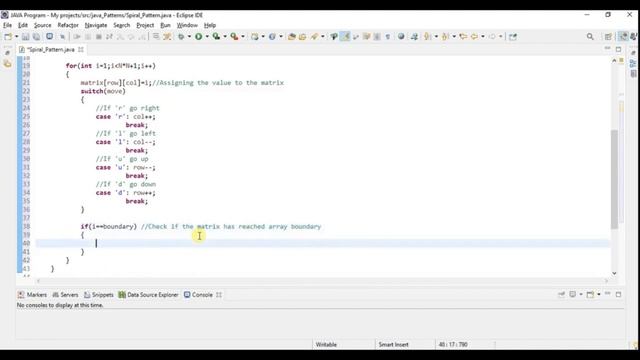Image resolution: width=640 pixels, height=360 pixels.
Task: Open the Navigate menu
Action: (x=96, y=25)
